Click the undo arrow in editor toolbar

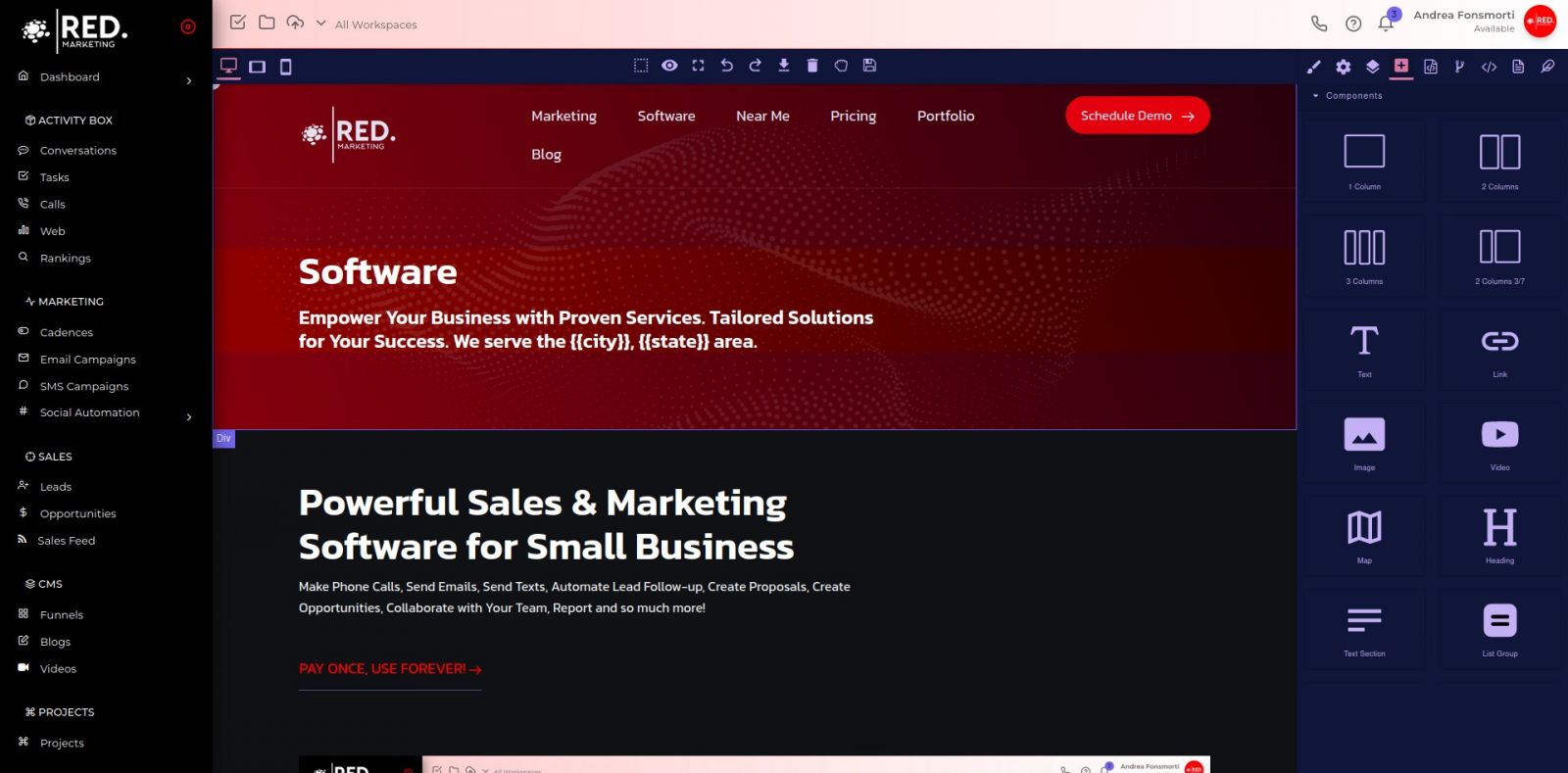[726, 66]
